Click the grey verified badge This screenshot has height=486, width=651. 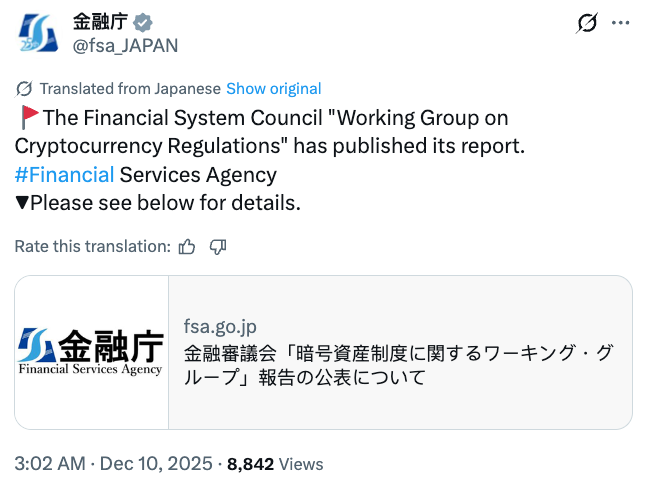[144, 22]
